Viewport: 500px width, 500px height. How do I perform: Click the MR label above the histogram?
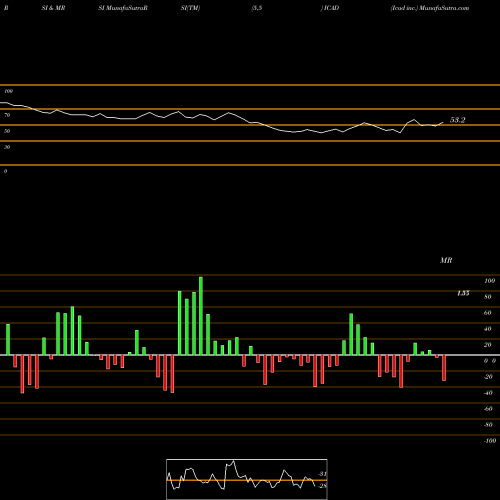pos(446,260)
